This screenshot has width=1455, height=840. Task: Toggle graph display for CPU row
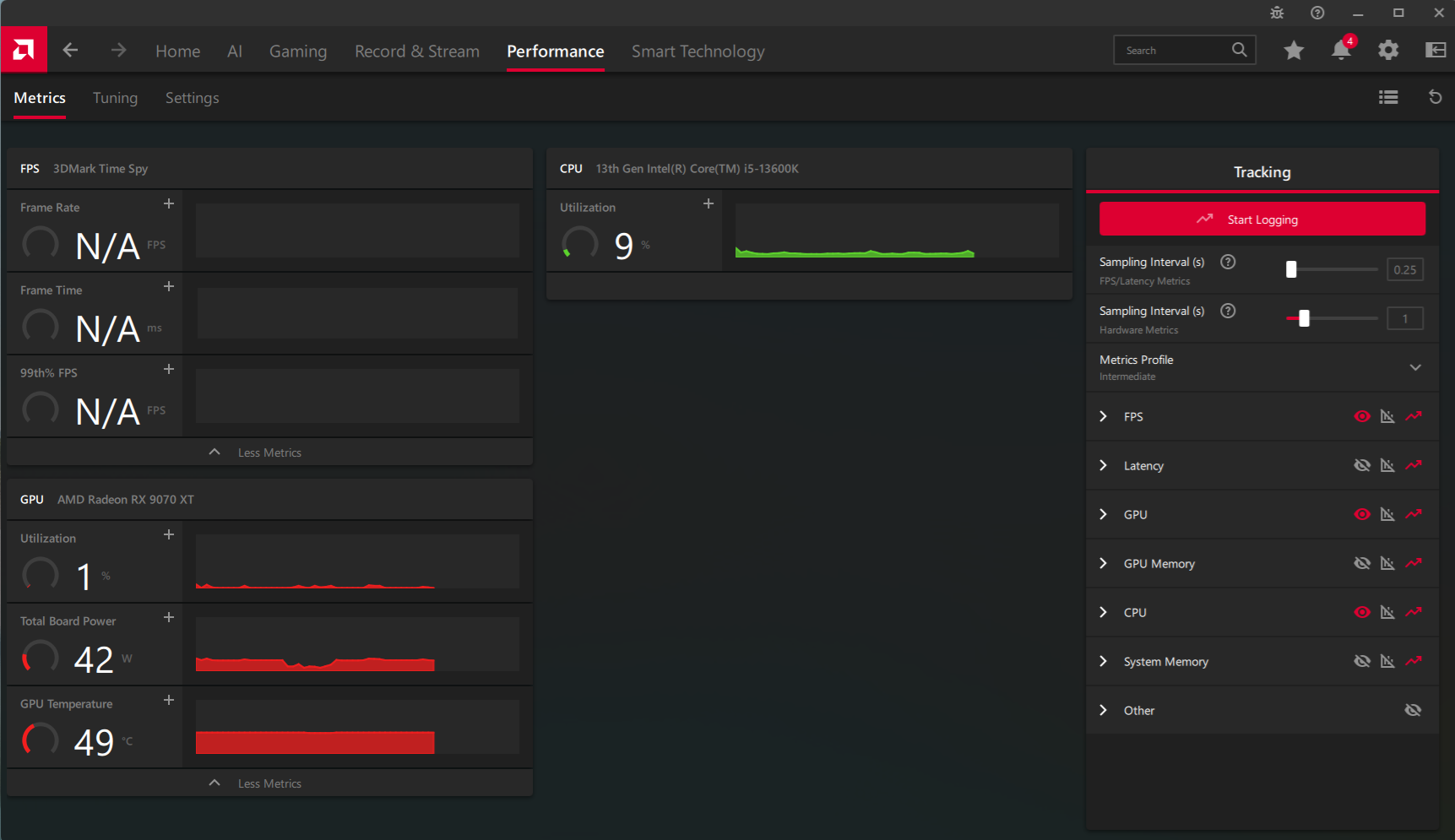[x=1387, y=612]
